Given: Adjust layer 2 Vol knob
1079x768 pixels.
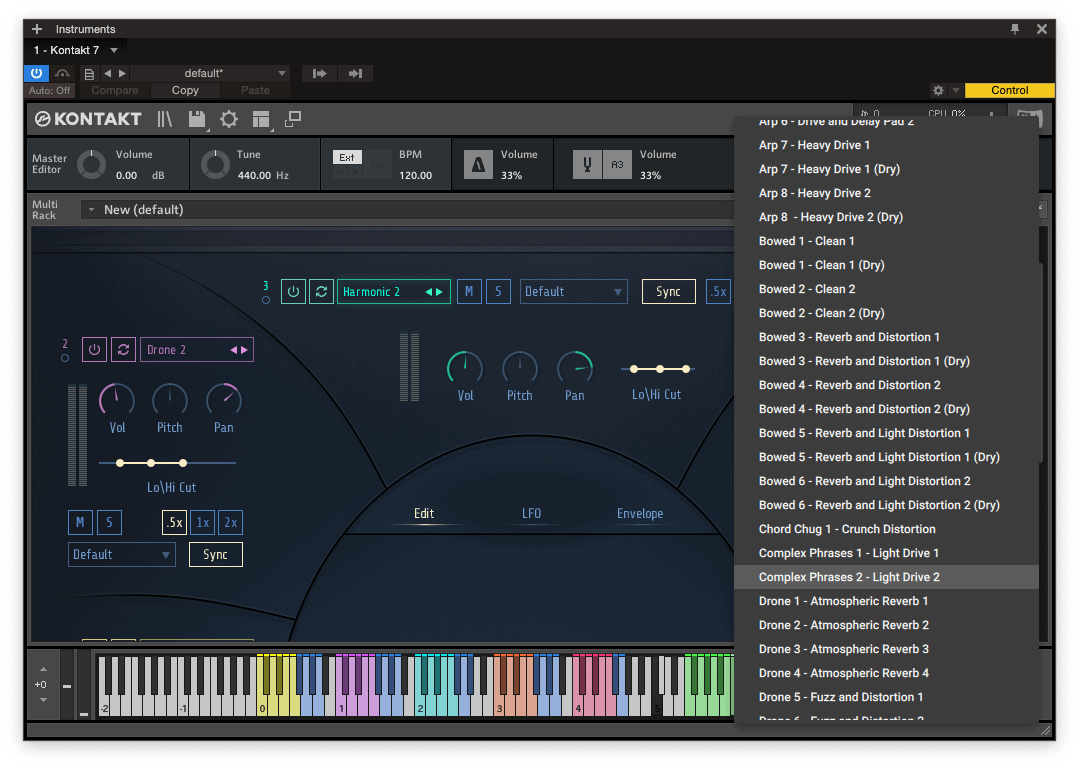Looking at the screenshot, I should point(117,399).
